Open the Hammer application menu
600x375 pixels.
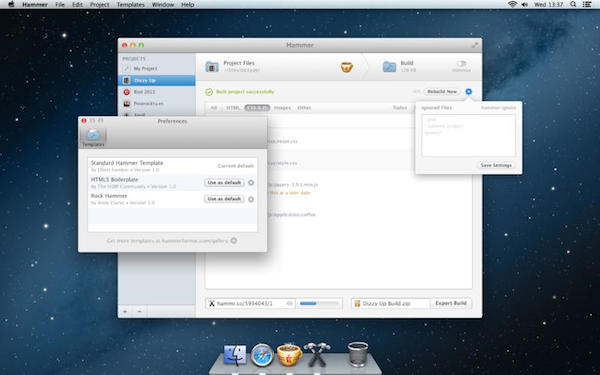[x=35, y=5]
